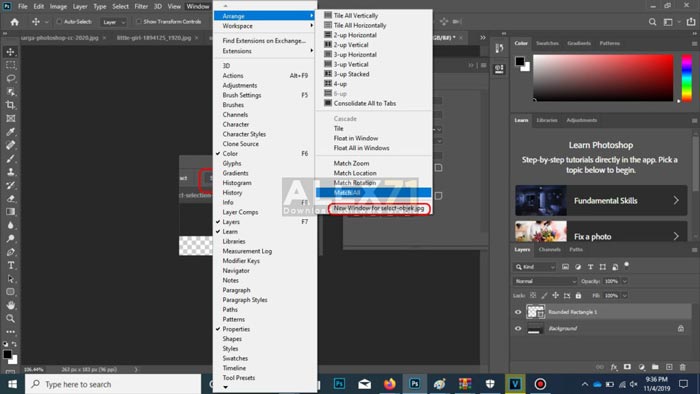Toggle the Auto-Select checkbox
The image size is (700, 394).
[59, 21]
